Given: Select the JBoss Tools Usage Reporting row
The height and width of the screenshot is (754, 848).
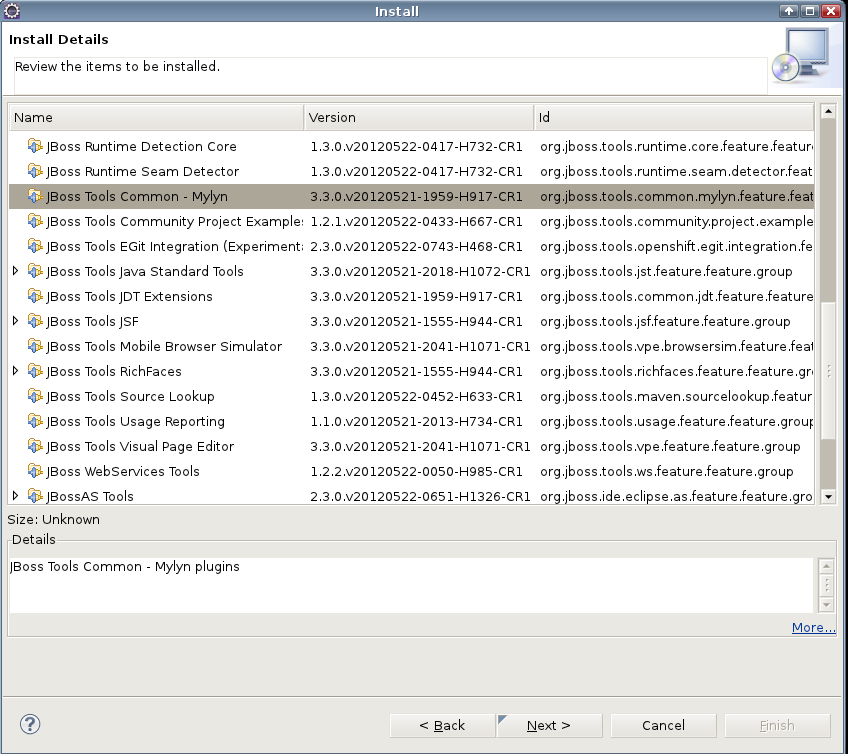Looking at the screenshot, I should coord(412,421).
